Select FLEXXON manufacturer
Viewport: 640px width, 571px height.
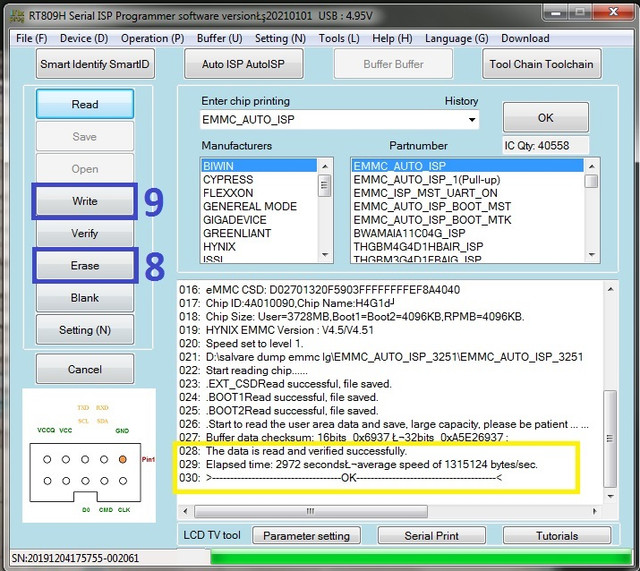pyautogui.click(x=259, y=193)
